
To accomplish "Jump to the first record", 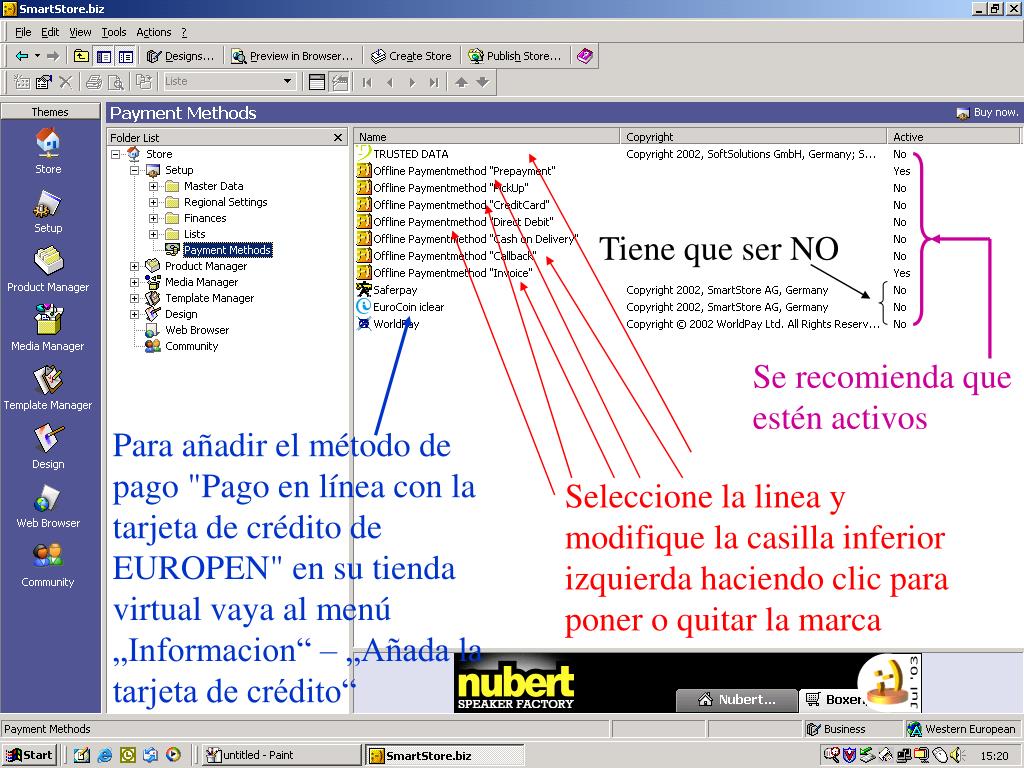I will (x=367, y=82).
